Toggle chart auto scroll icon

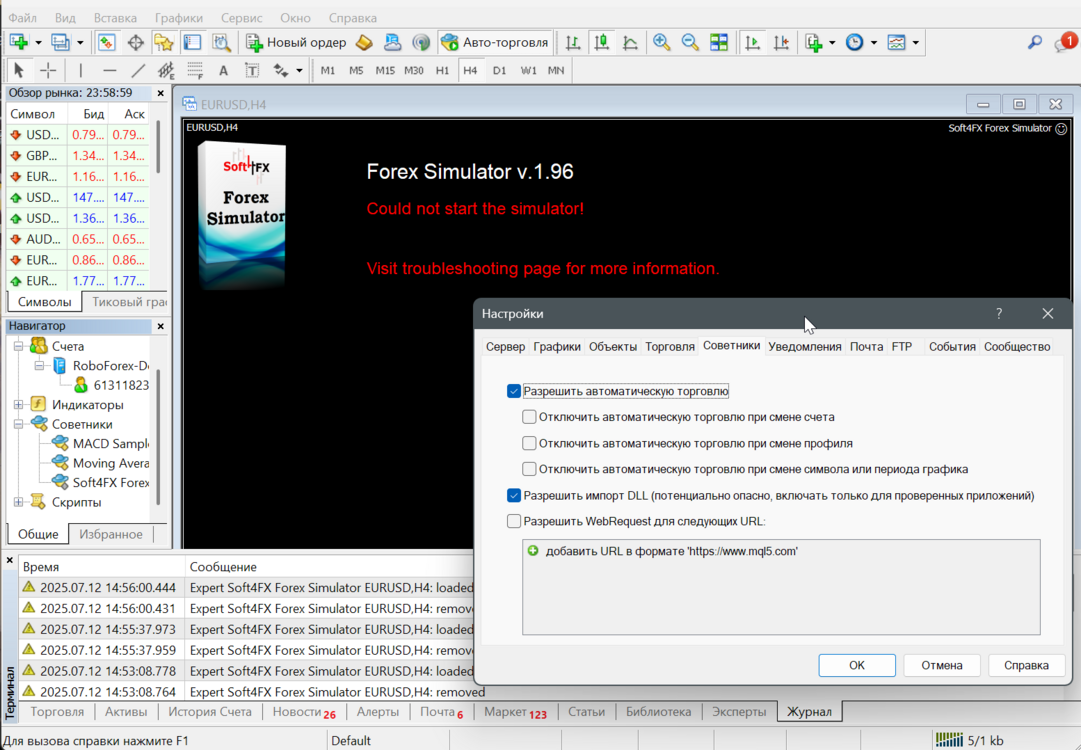(753, 43)
